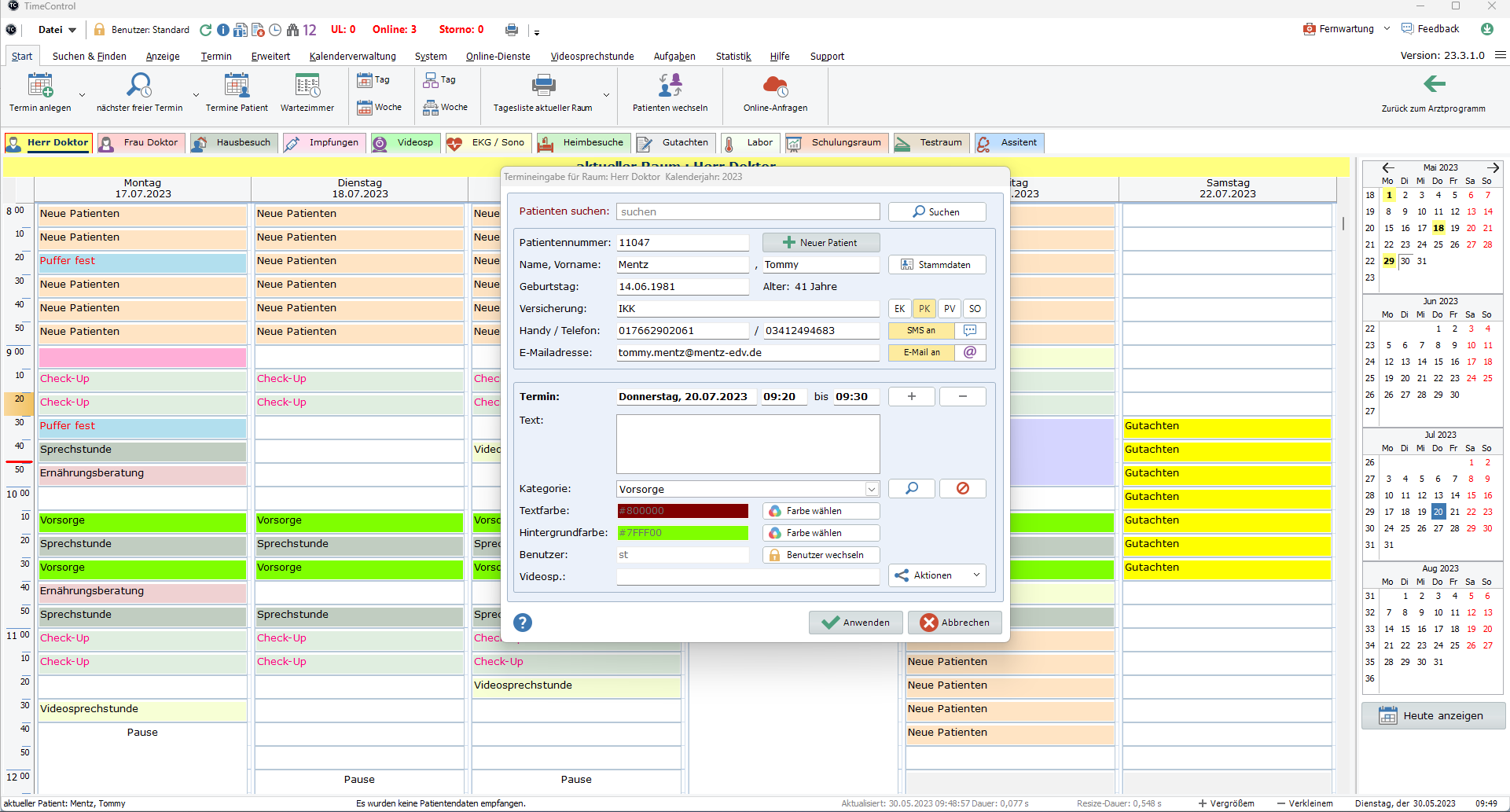Click the help question mark icon
1510x812 pixels.
[x=523, y=623]
